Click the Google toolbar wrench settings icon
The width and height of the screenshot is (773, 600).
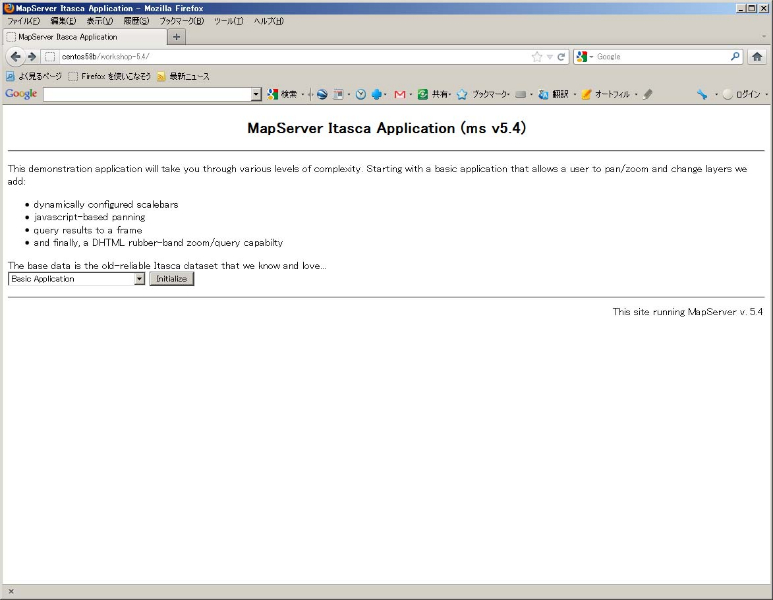click(x=702, y=95)
